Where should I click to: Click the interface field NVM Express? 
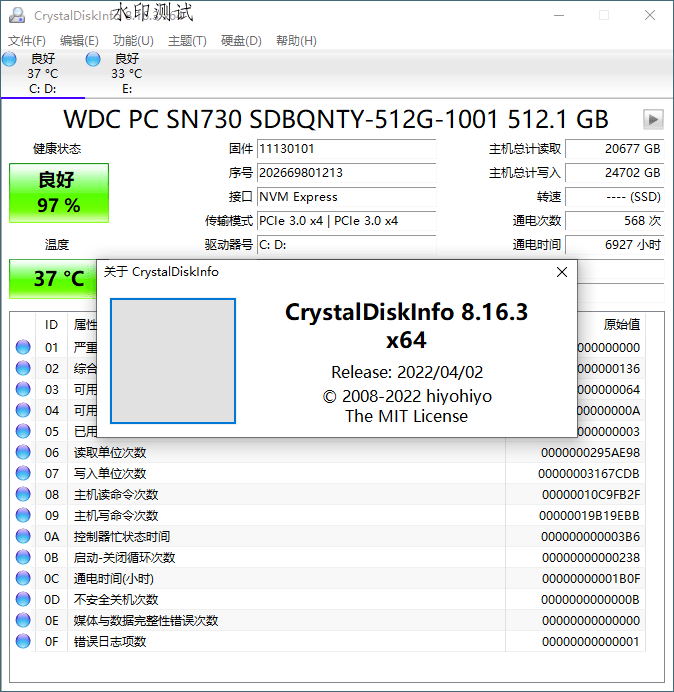point(346,196)
